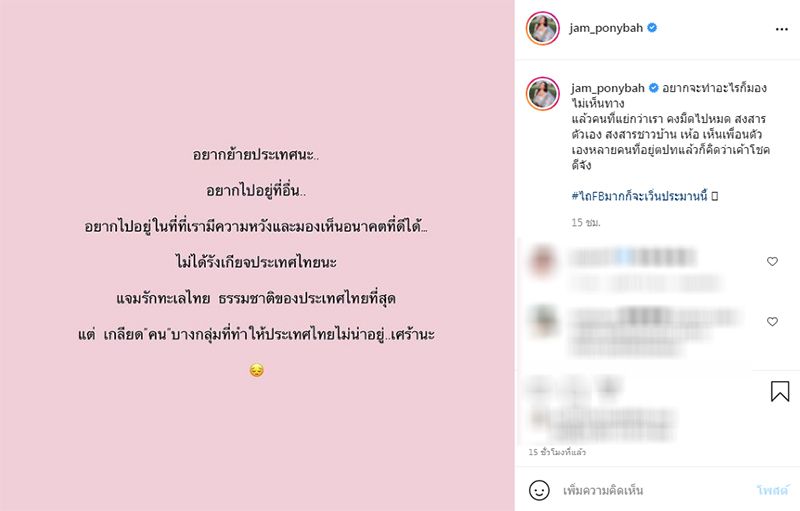The width and height of the screenshot is (800, 511).
Task: Open the emoji picker smiley icon
Action: click(x=539, y=490)
